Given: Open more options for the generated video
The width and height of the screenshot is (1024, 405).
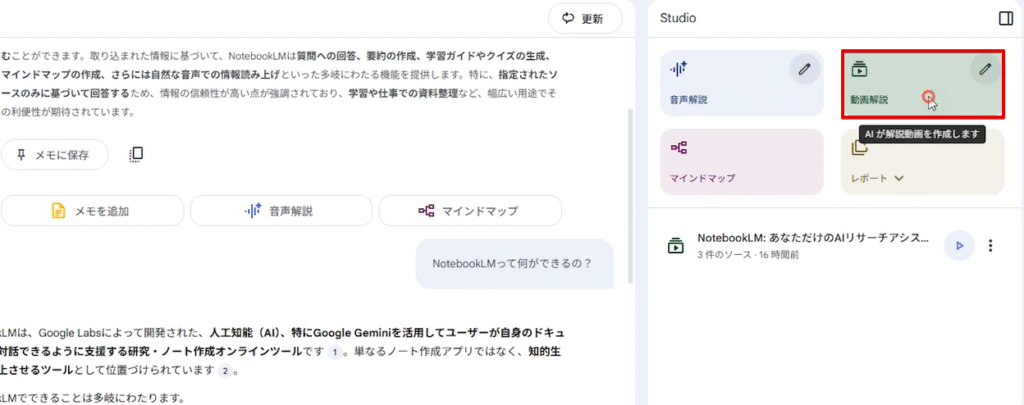Looking at the screenshot, I should click(991, 245).
